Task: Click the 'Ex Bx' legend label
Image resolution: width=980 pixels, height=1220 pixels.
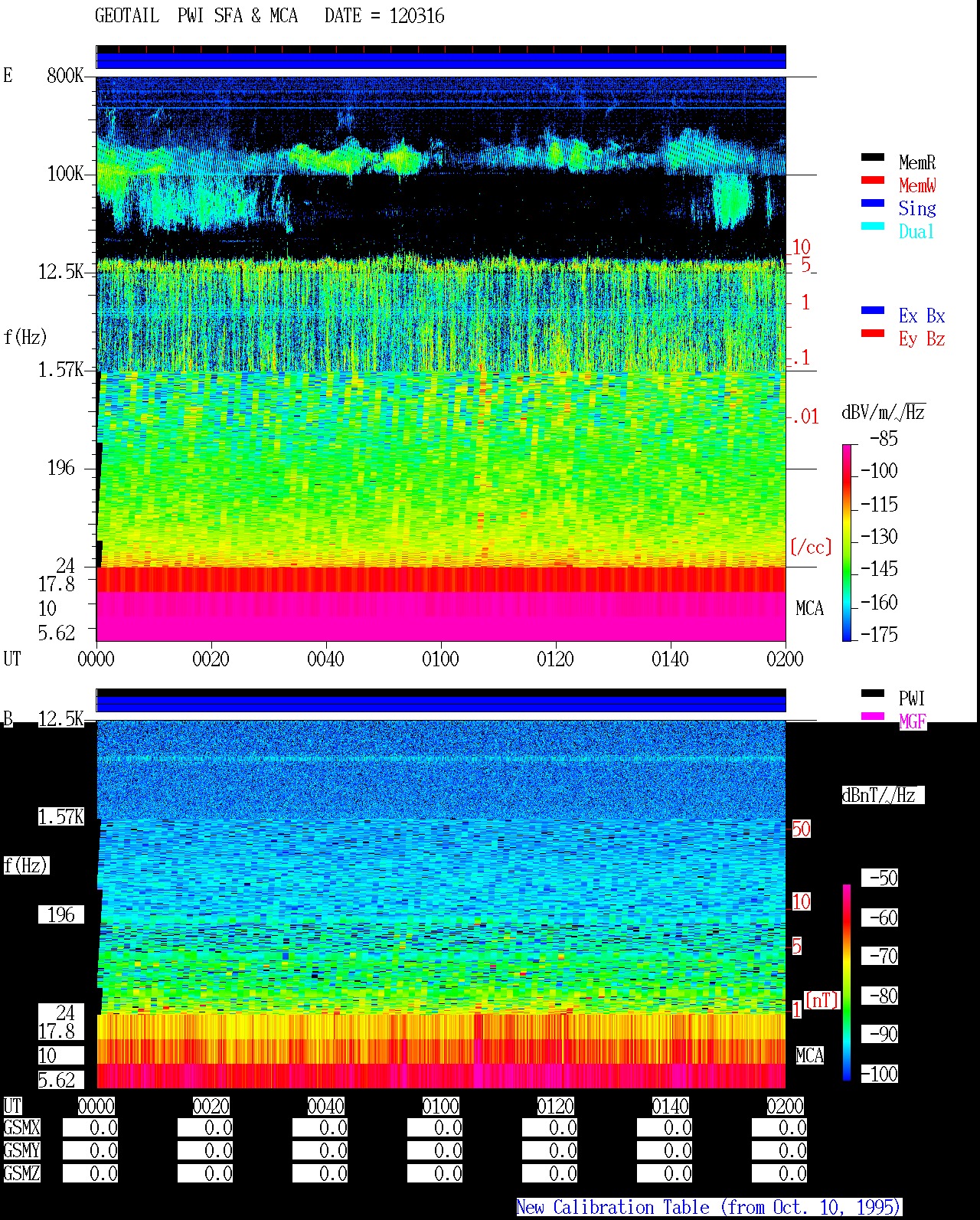Action: [922, 316]
